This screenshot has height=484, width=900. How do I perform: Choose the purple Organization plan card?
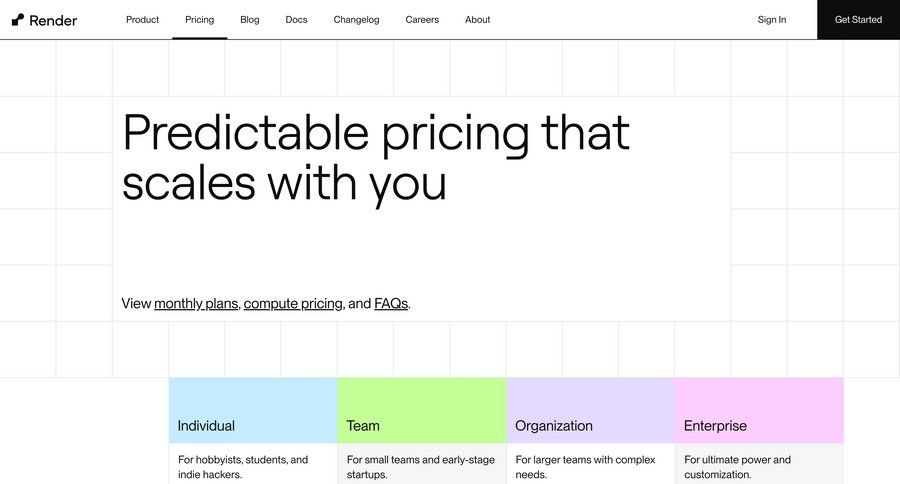click(590, 411)
